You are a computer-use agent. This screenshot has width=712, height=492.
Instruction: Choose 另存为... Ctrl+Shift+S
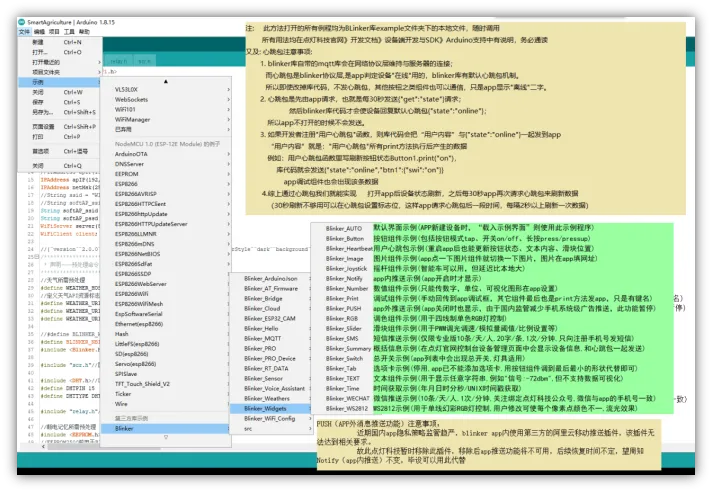coord(59,112)
